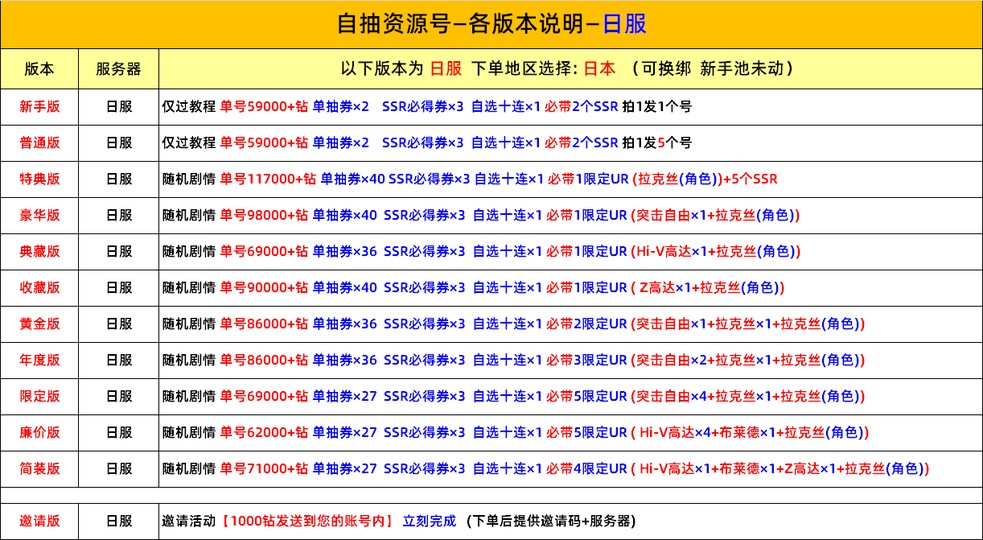Screen dimensions: 983x540
Task: Select the 限定版 version cell
Action: point(39,396)
